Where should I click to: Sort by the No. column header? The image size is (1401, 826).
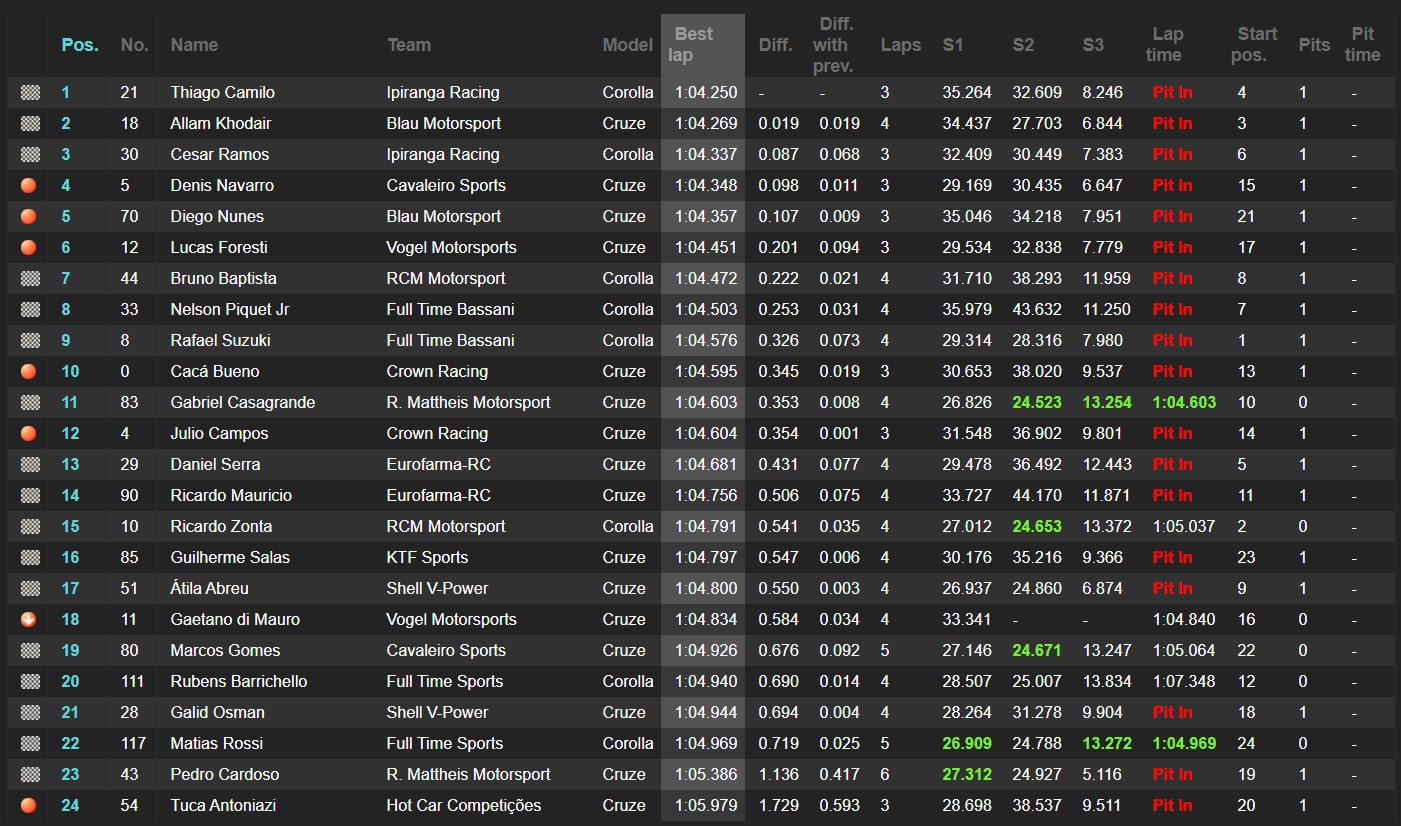pos(134,45)
